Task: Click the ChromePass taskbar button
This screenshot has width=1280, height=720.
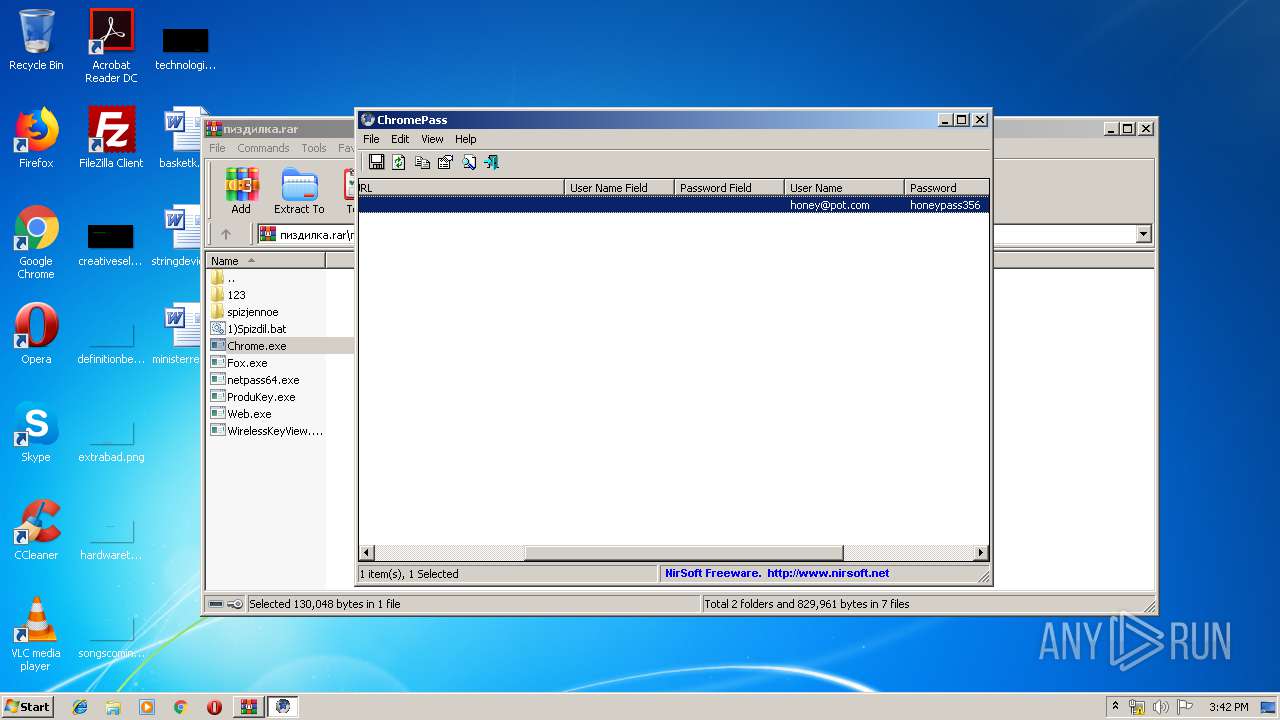Action: pyautogui.click(x=283, y=707)
